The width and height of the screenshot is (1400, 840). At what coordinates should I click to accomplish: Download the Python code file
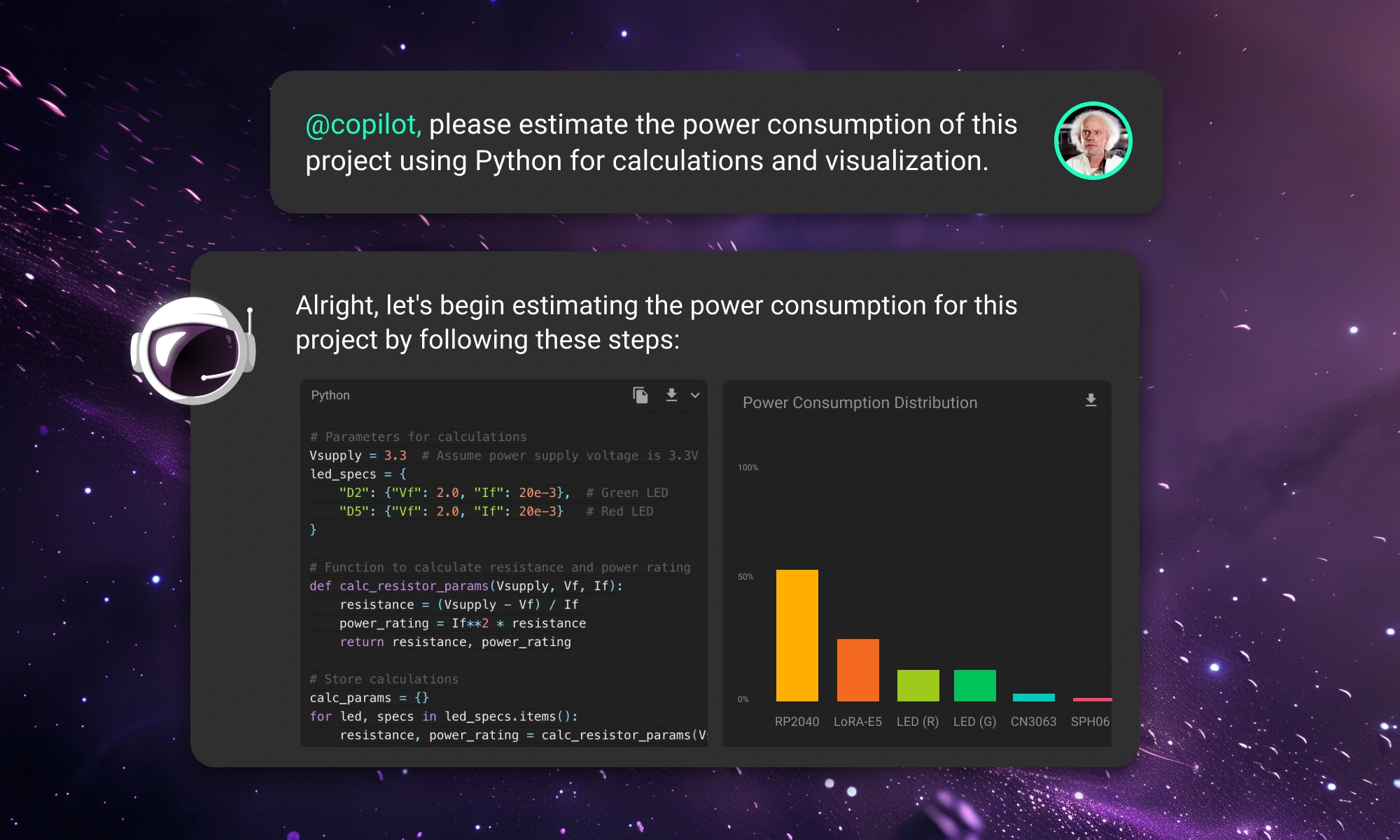[671, 395]
